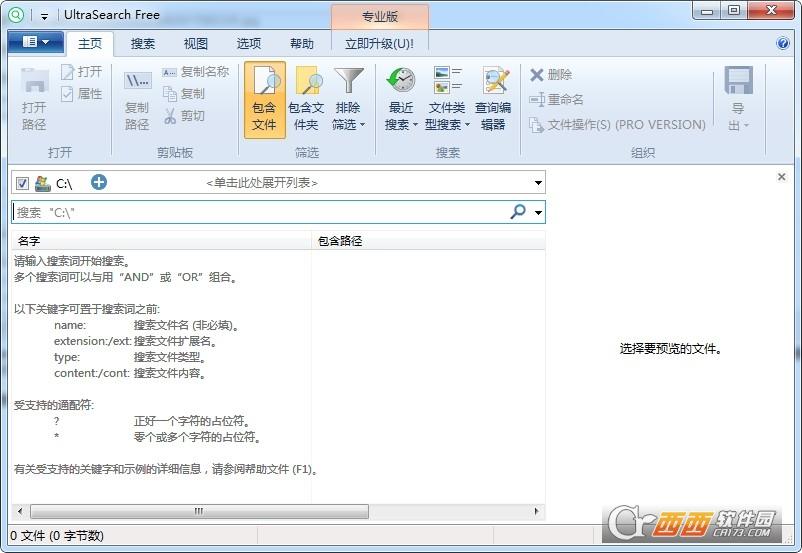Click the 复制路径 icon
Screen dimensions: 802x553
click(x=137, y=101)
